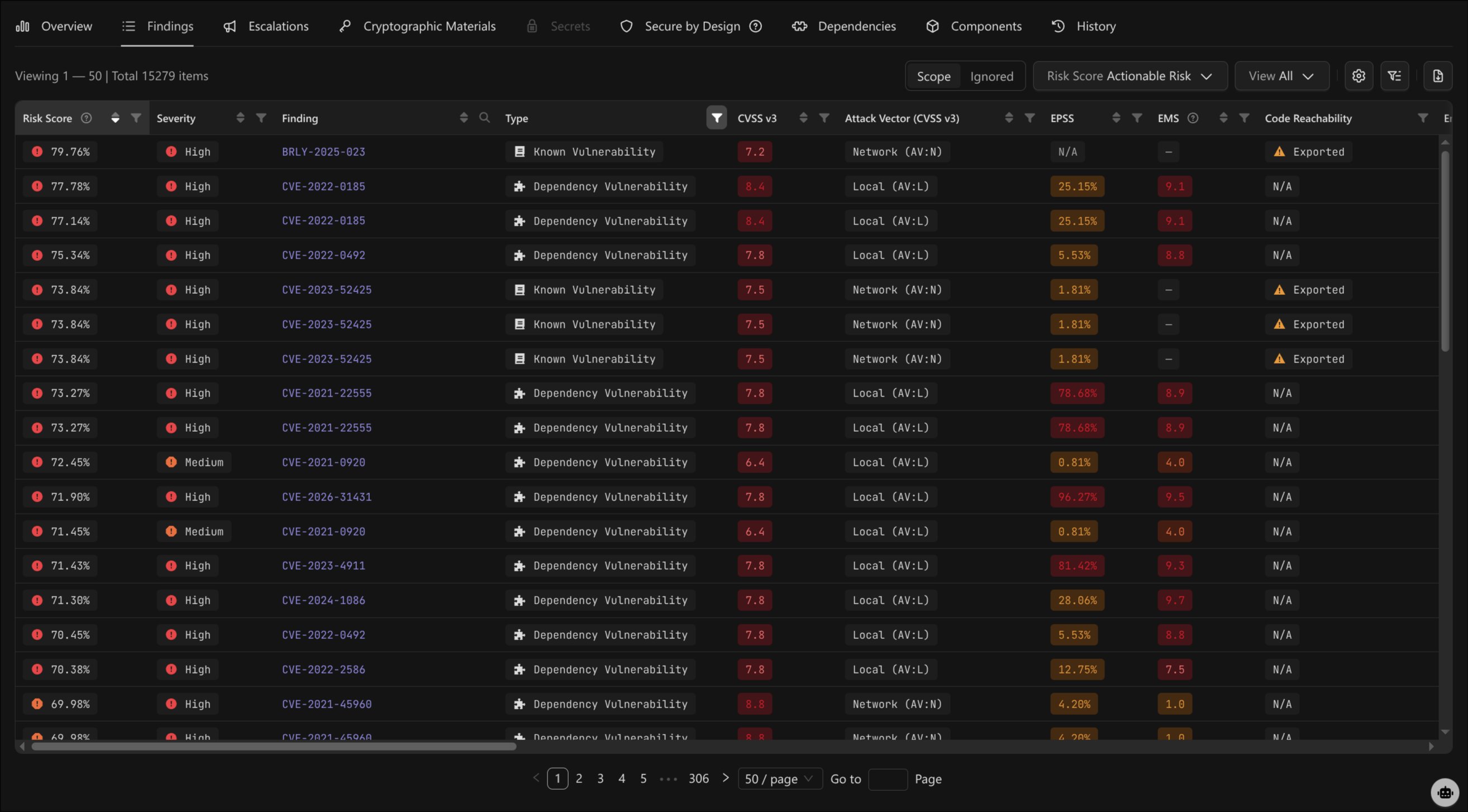Switch to Scope view

933,77
